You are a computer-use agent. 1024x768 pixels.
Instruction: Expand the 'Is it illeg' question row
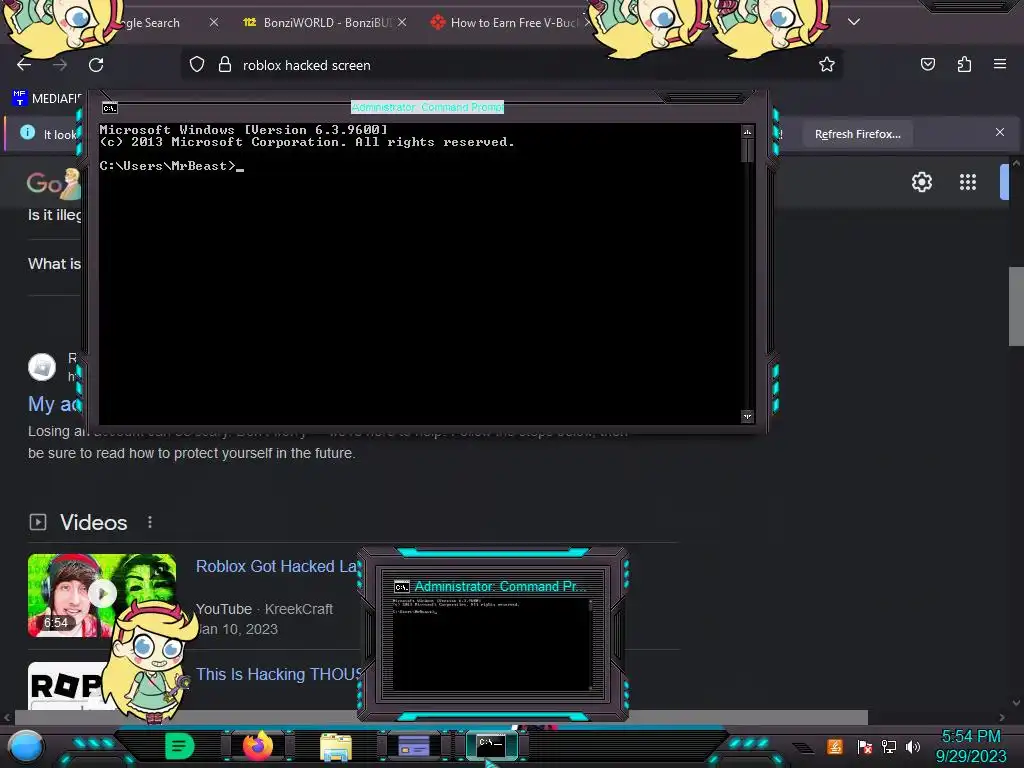click(54, 215)
